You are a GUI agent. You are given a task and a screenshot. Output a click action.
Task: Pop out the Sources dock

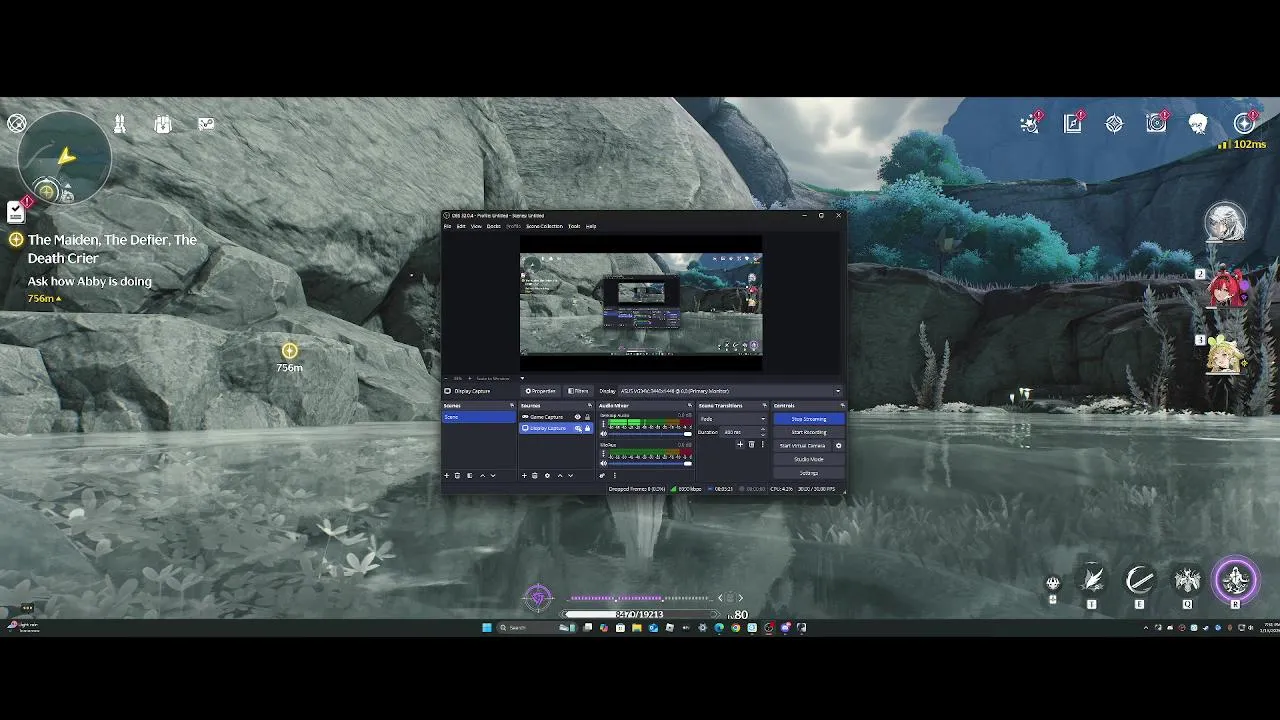(590, 405)
